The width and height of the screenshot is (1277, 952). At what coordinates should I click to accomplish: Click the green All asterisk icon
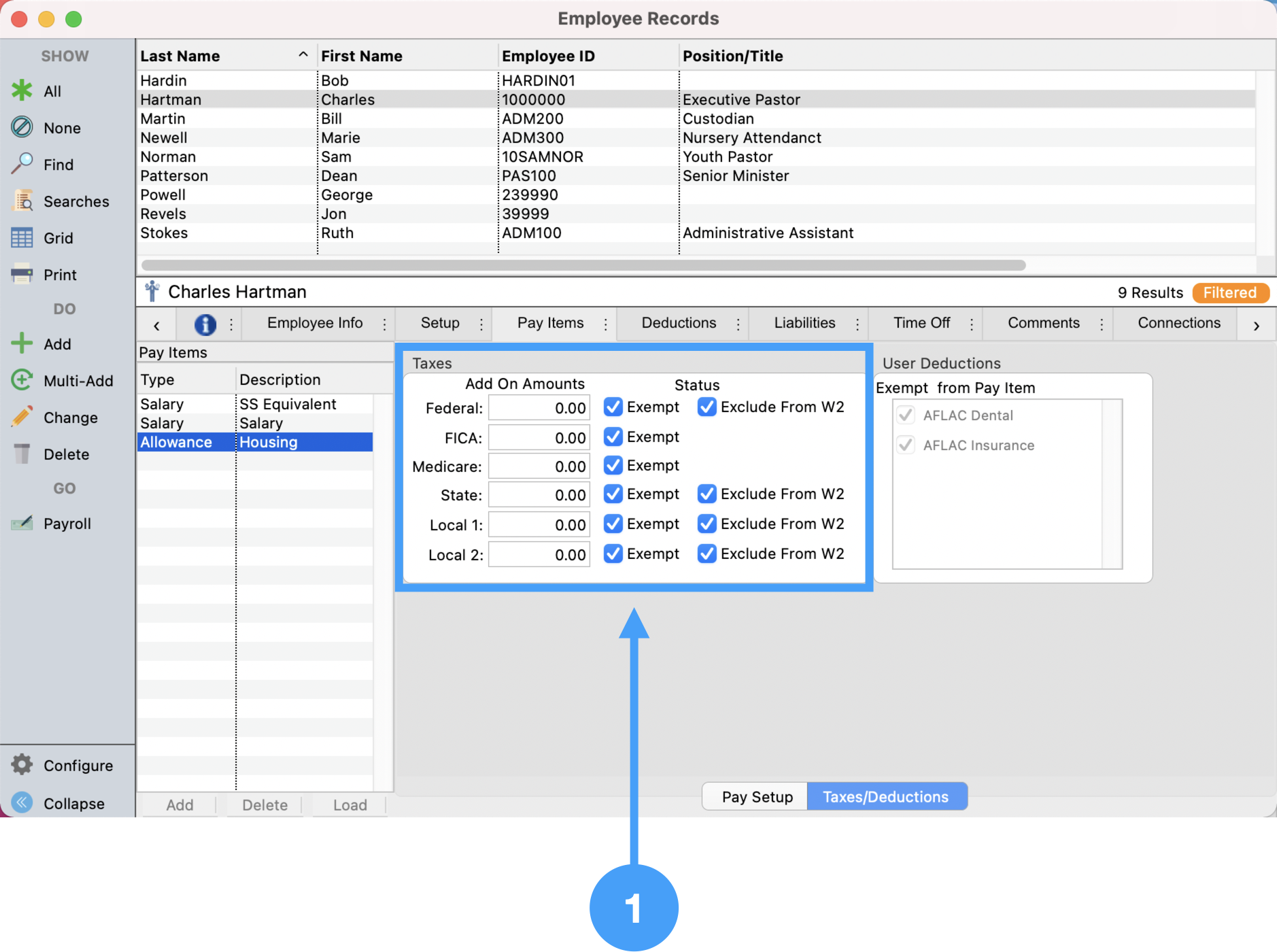(22, 91)
